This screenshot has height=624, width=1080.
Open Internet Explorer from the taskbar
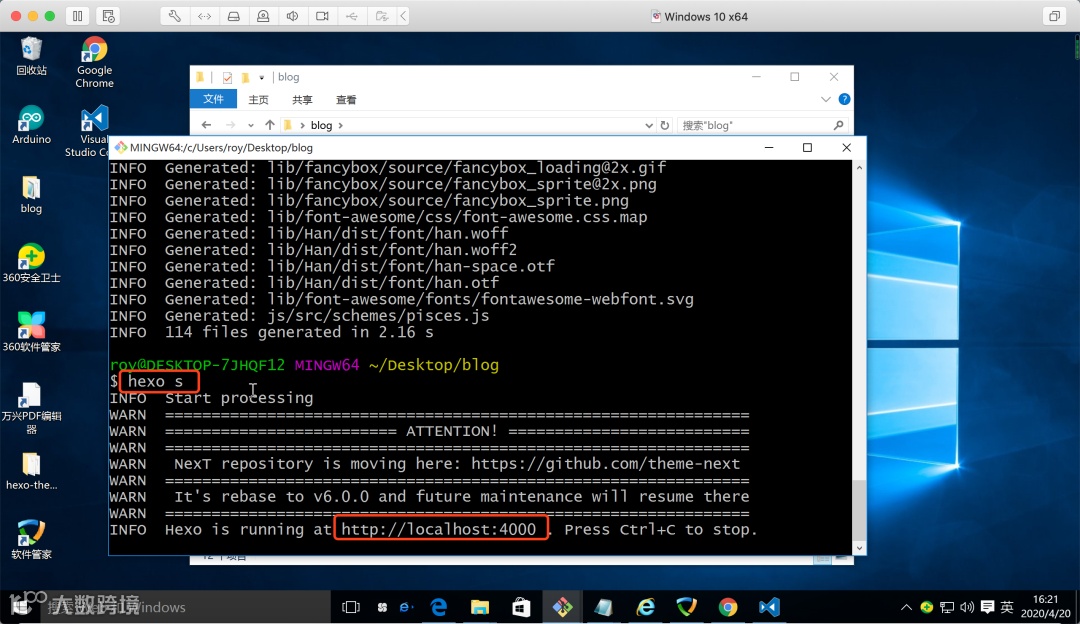pyautogui.click(x=645, y=607)
